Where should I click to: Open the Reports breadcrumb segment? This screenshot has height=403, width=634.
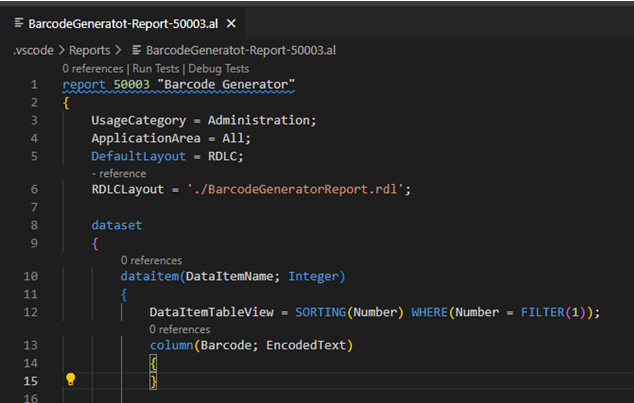pyautogui.click(x=89, y=50)
